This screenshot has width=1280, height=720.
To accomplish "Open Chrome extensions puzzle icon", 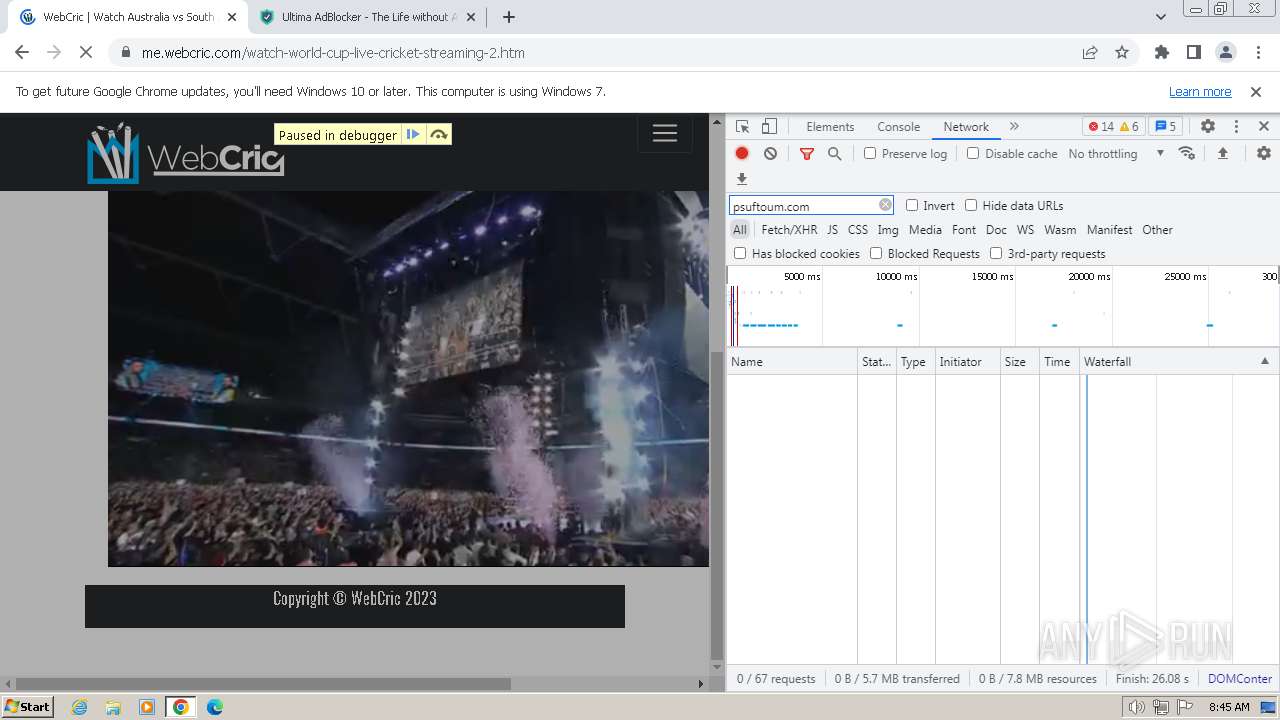I will (1161, 53).
